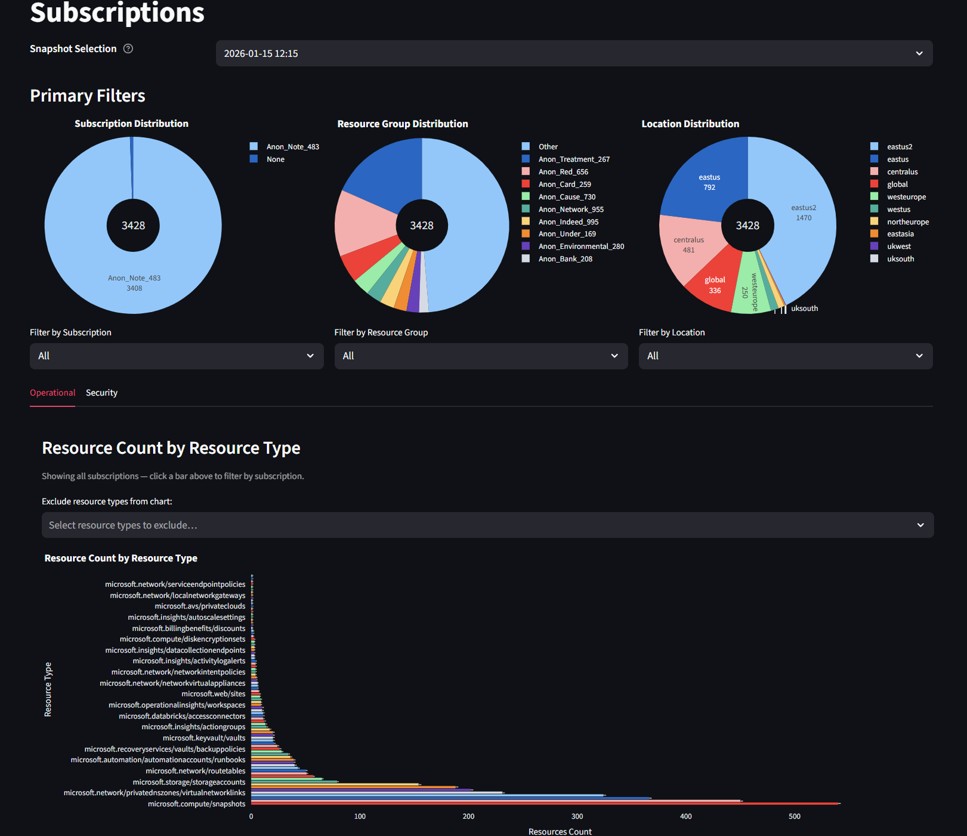The height and width of the screenshot is (836, 967).
Task: Select the Operational tab
Action: 52,393
